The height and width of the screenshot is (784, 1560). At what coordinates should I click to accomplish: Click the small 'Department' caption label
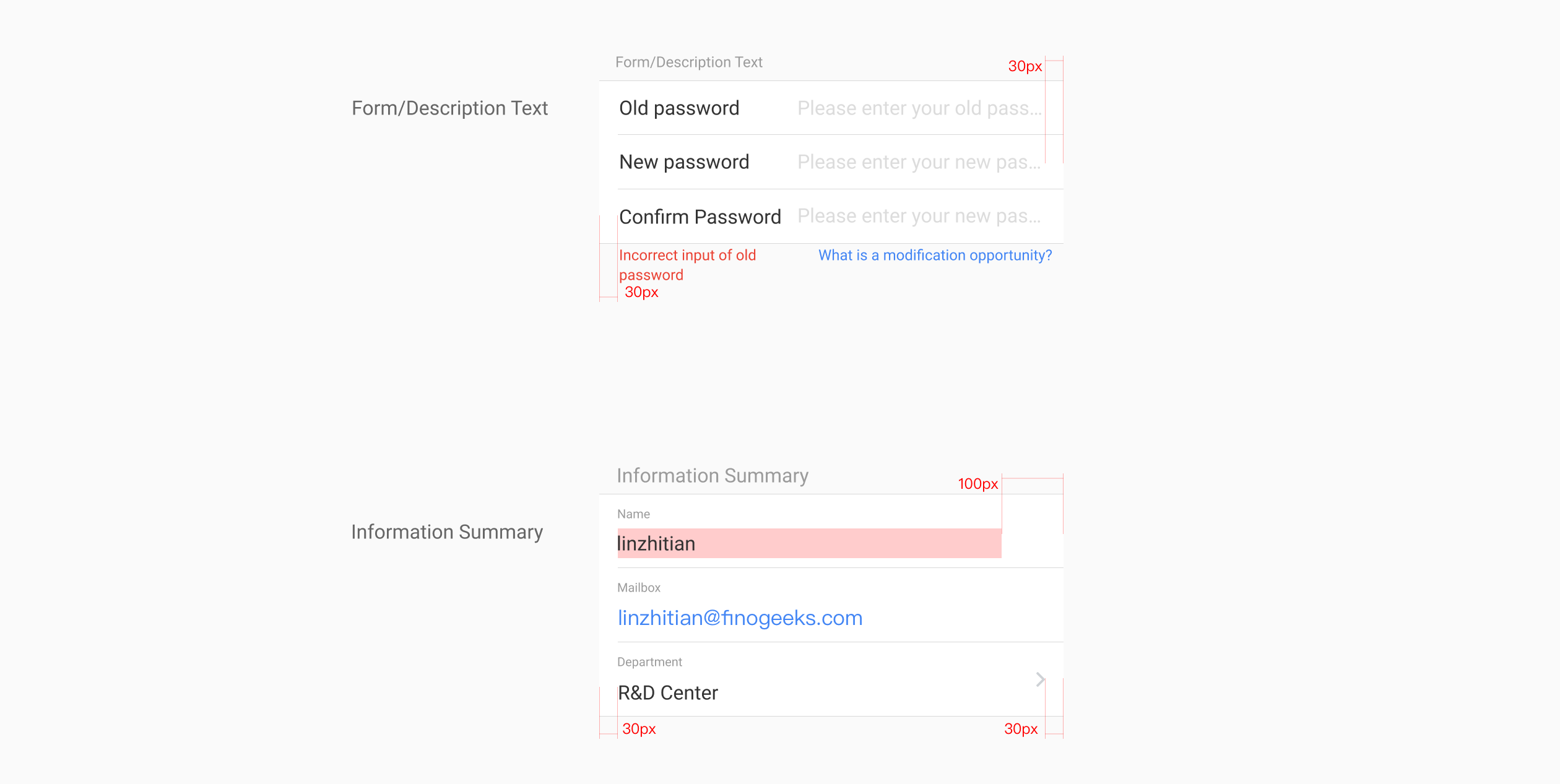[649, 662]
